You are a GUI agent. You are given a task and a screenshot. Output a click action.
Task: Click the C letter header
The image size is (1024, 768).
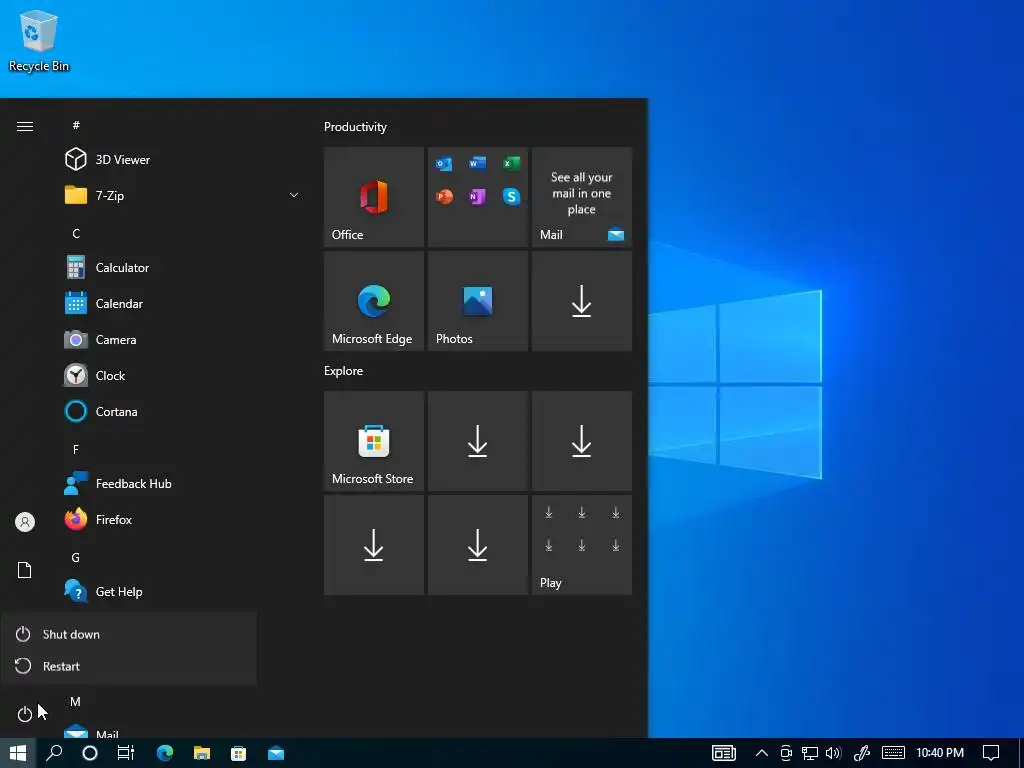(76, 233)
